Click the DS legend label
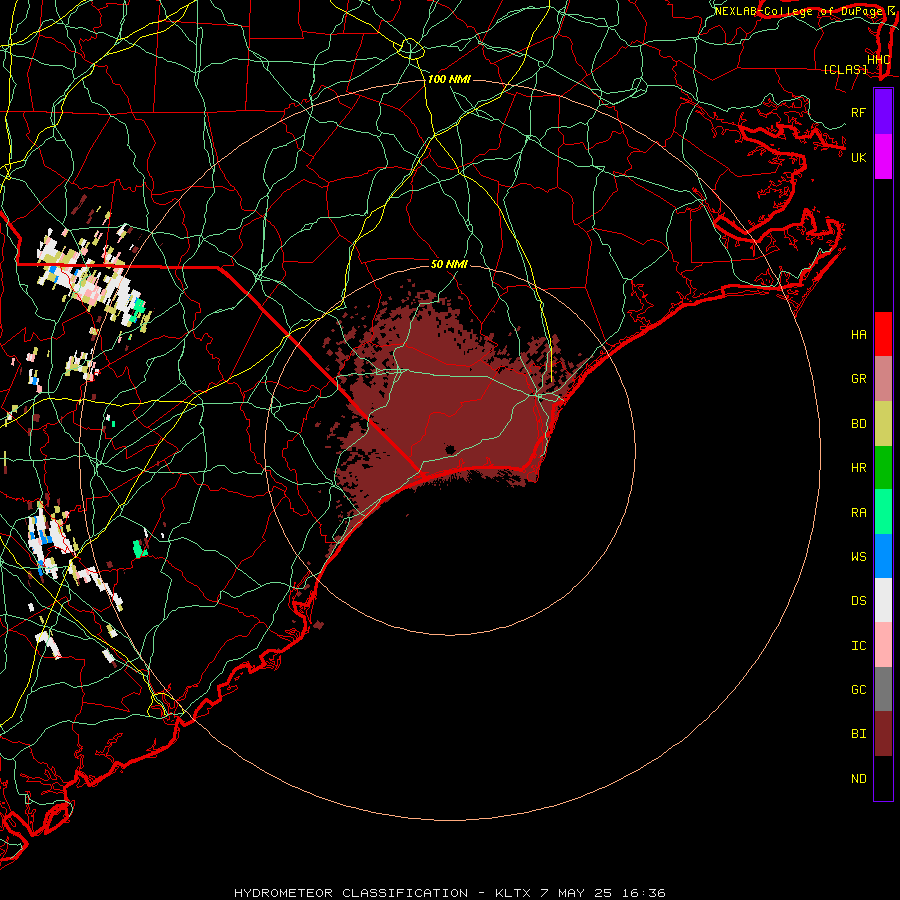The image size is (900, 900). 858,601
